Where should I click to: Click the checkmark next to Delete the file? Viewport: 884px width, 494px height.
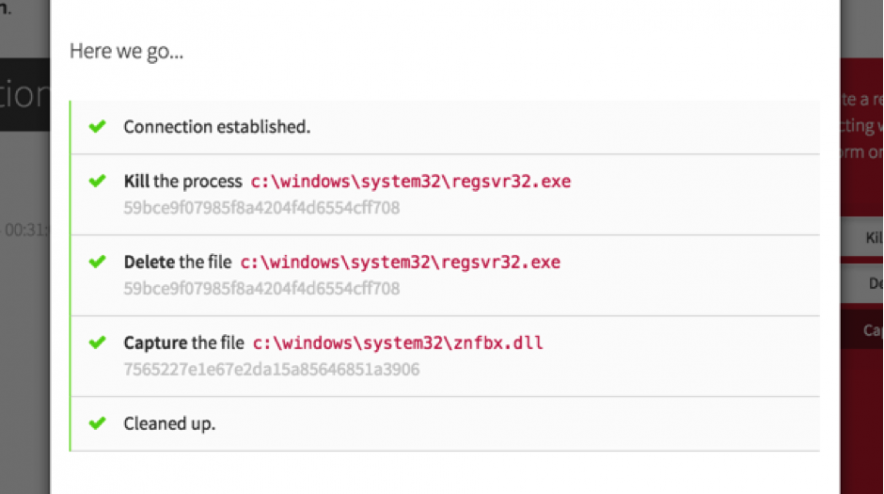point(97,262)
